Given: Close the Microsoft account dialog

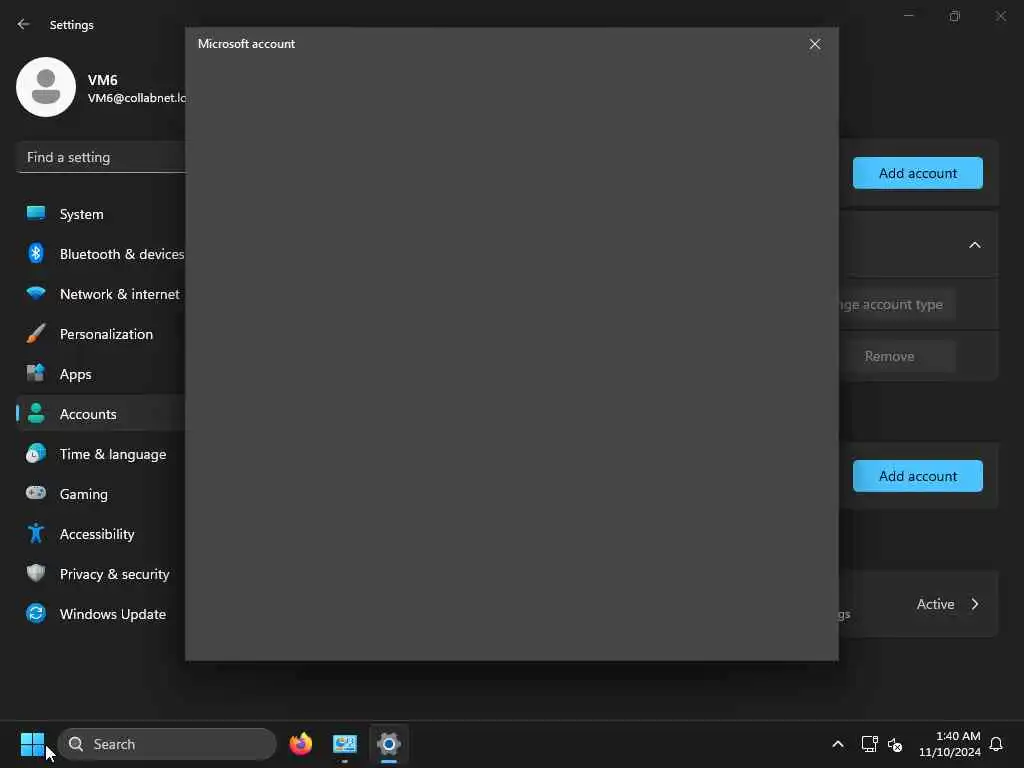Looking at the screenshot, I should [x=814, y=44].
